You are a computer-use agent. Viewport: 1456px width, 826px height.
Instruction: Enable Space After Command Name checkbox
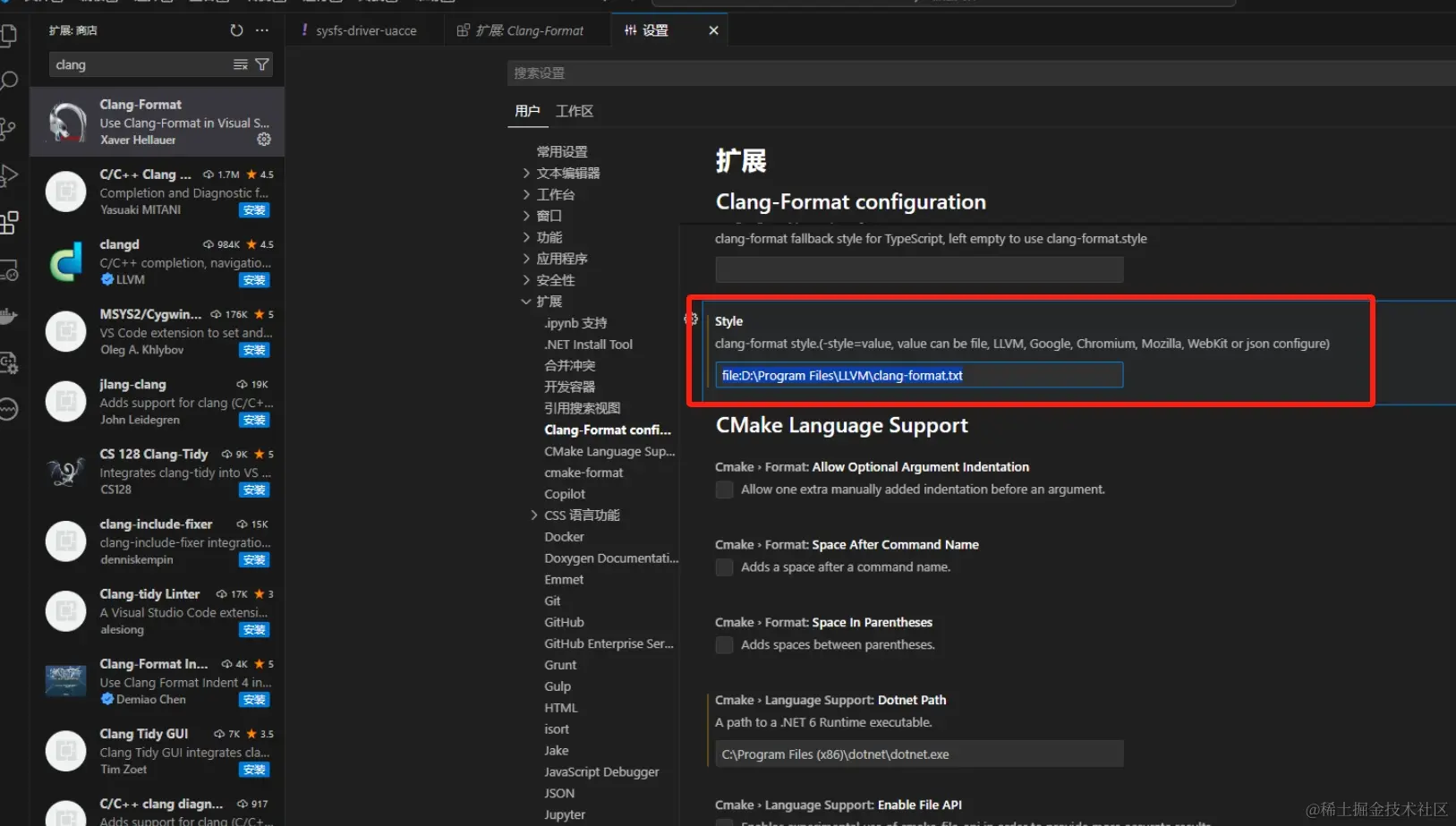725,567
